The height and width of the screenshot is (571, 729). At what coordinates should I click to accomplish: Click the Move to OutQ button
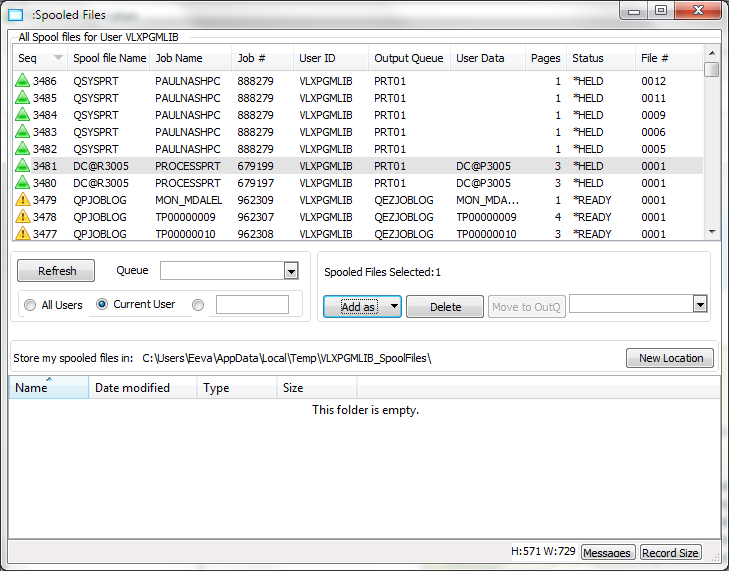tap(526, 306)
